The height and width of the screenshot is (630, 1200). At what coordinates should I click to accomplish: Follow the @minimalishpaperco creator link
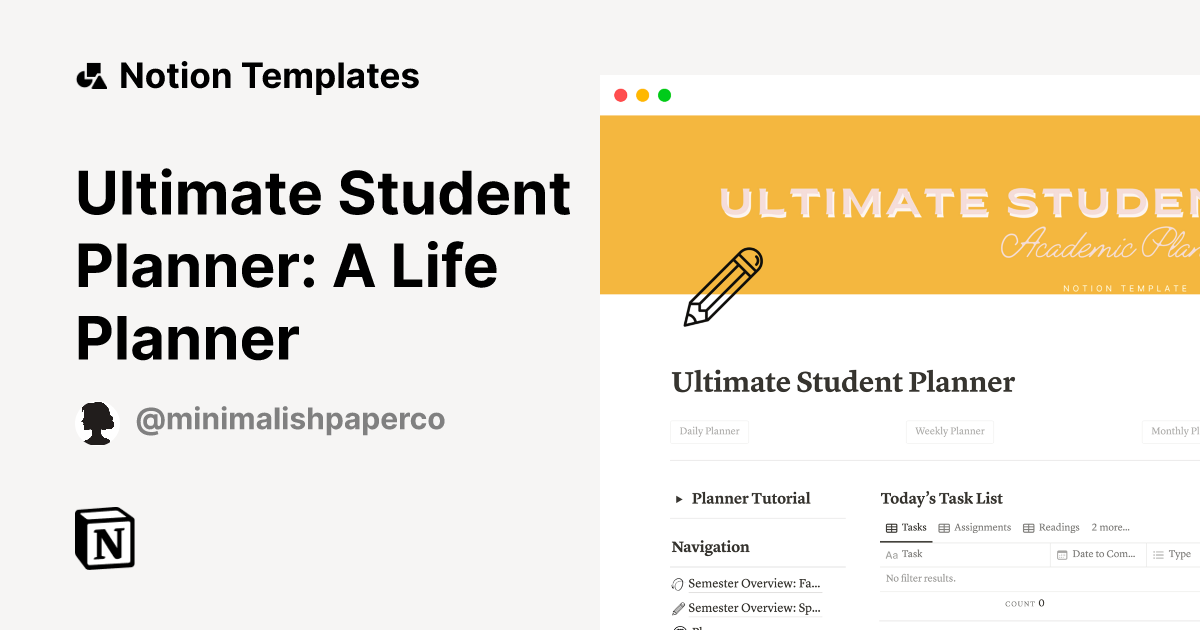coord(290,420)
